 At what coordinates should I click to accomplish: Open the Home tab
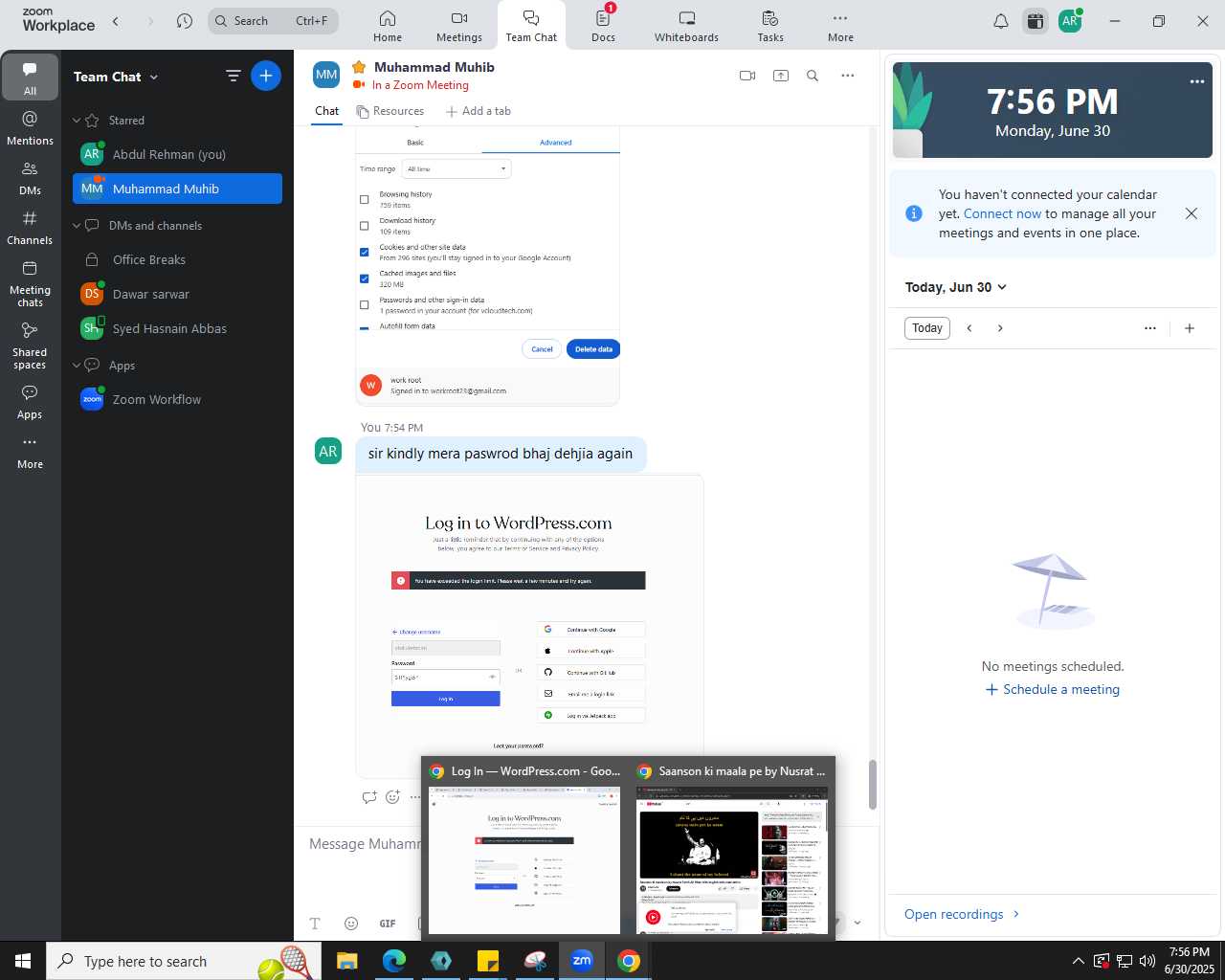point(388,26)
